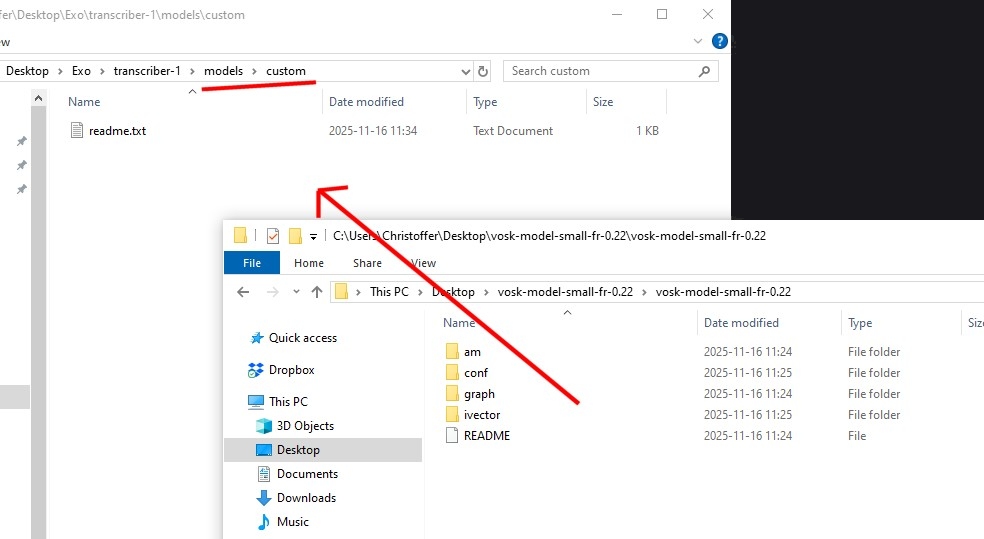Click the Properties icon in quick access toolbar
This screenshot has height=539, width=984.
point(273,236)
